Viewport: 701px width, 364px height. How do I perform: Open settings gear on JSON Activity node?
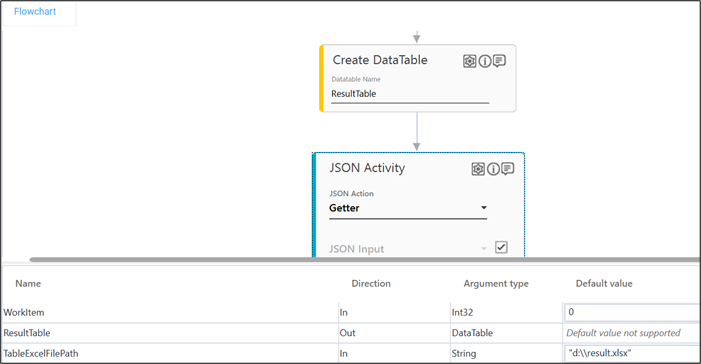click(x=478, y=169)
